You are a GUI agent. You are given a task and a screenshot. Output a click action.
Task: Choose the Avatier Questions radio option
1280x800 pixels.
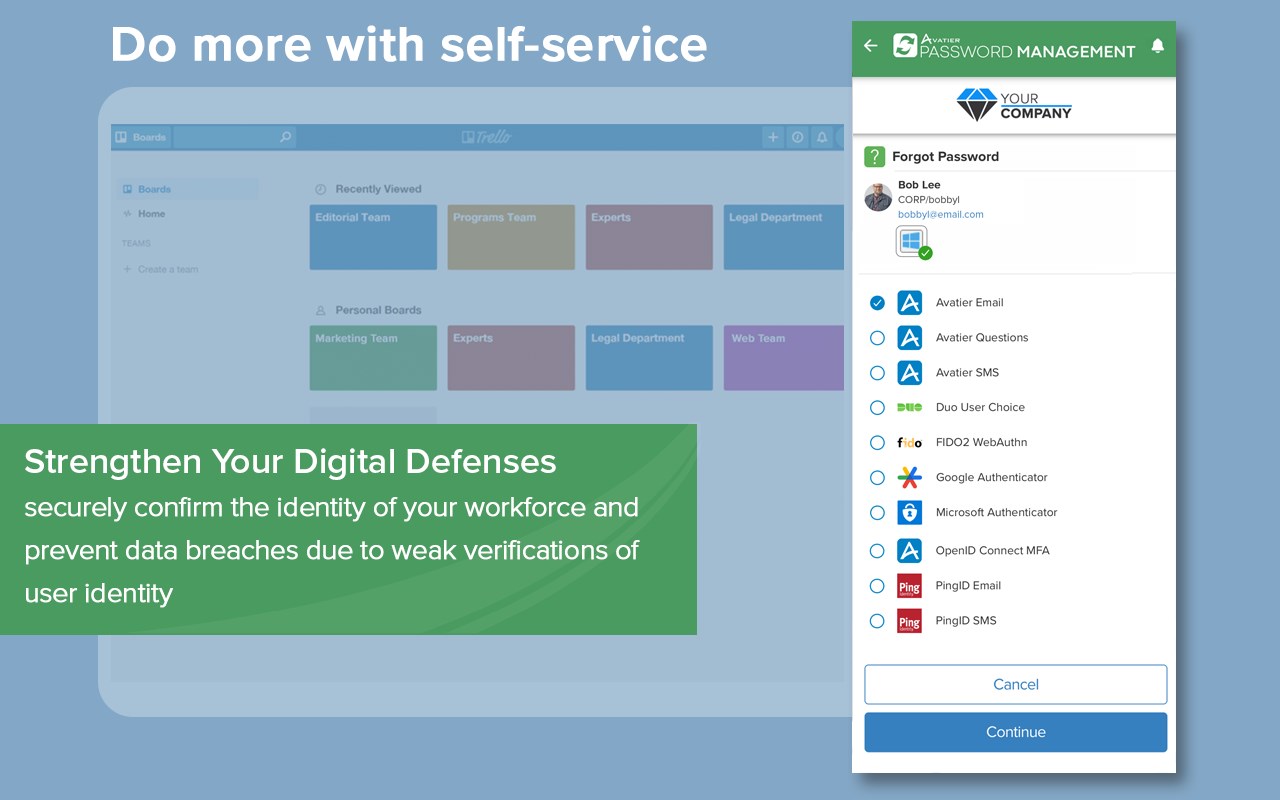877,338
